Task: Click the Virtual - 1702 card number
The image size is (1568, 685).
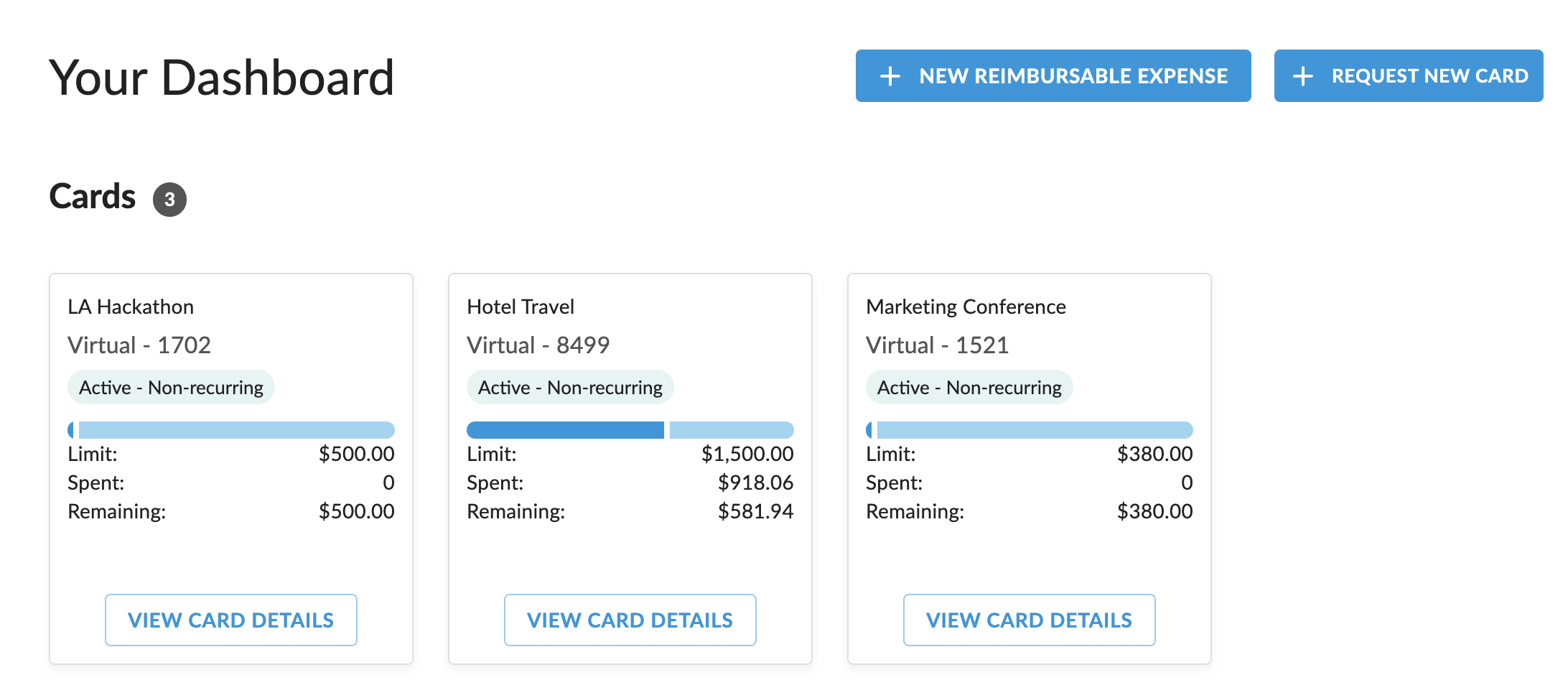Action: tap(139, 345)
